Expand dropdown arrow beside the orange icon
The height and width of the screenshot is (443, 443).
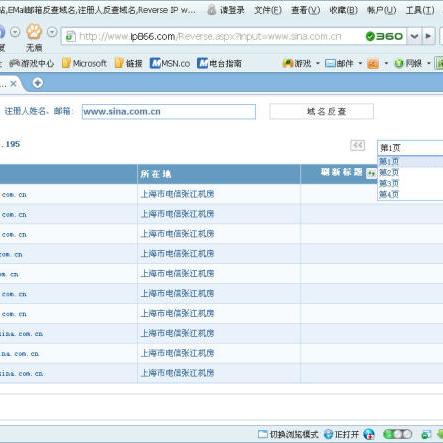tap(386, 63)
